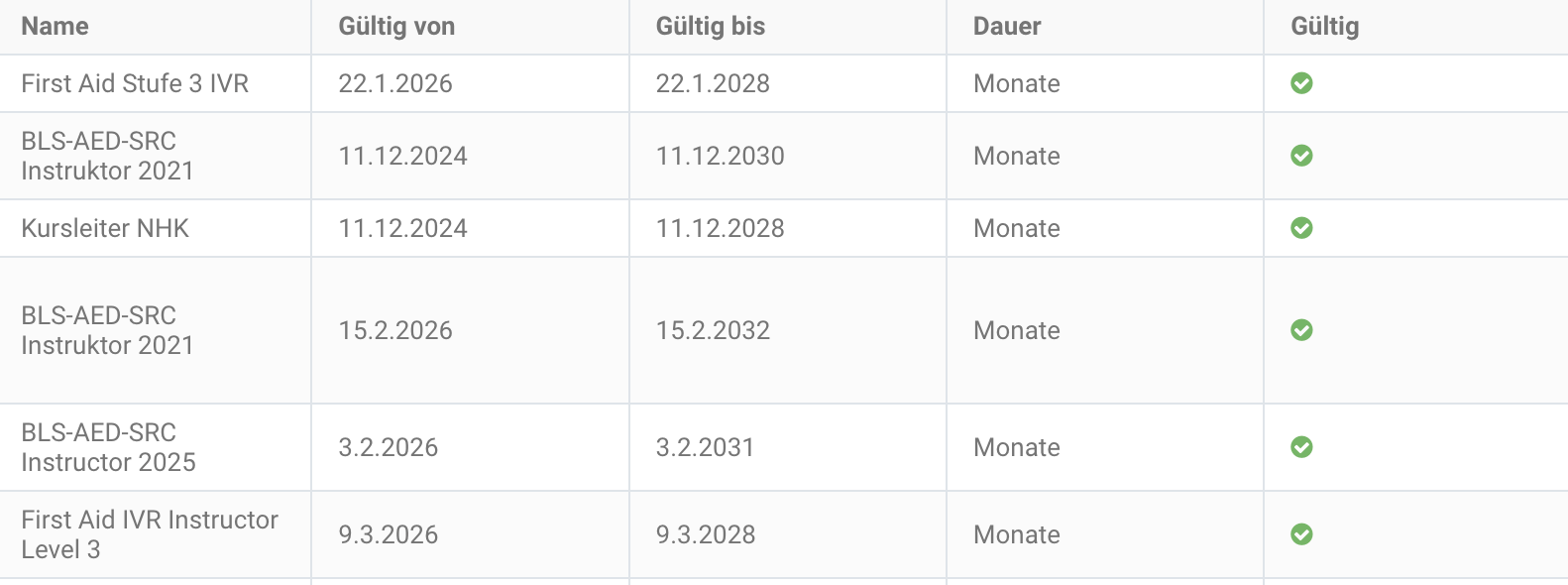Click the expiry date 3.2.2031
The height and width of the screenshot is (585, 1568).
click(x=705, y=447)
